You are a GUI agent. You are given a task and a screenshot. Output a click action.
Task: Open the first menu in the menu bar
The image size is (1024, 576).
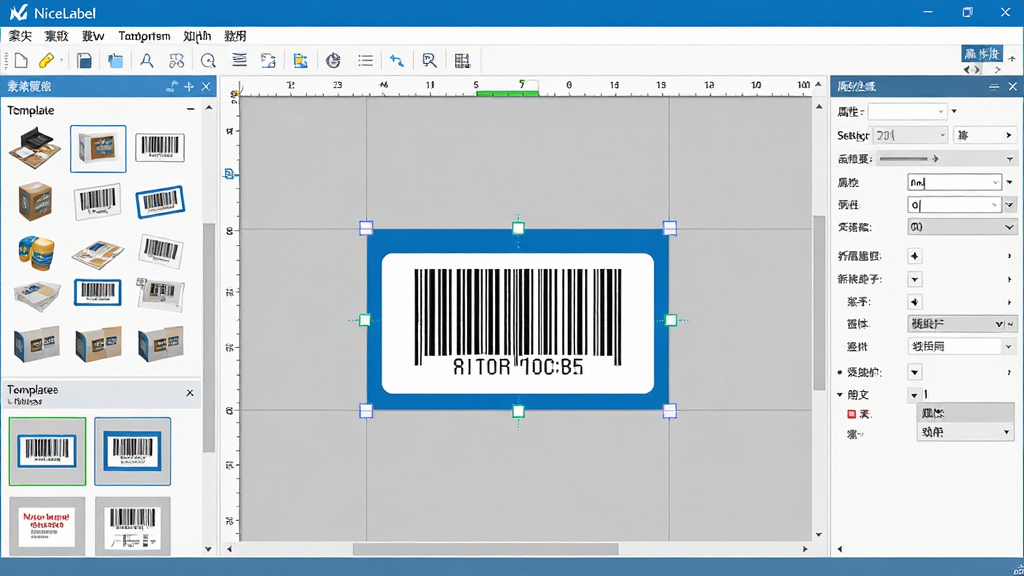coord(20,36)
